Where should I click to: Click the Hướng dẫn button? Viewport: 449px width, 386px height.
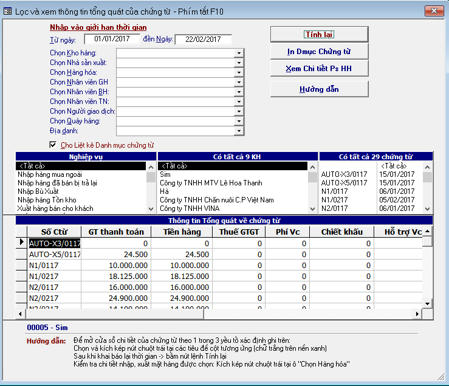click(319, 89)
